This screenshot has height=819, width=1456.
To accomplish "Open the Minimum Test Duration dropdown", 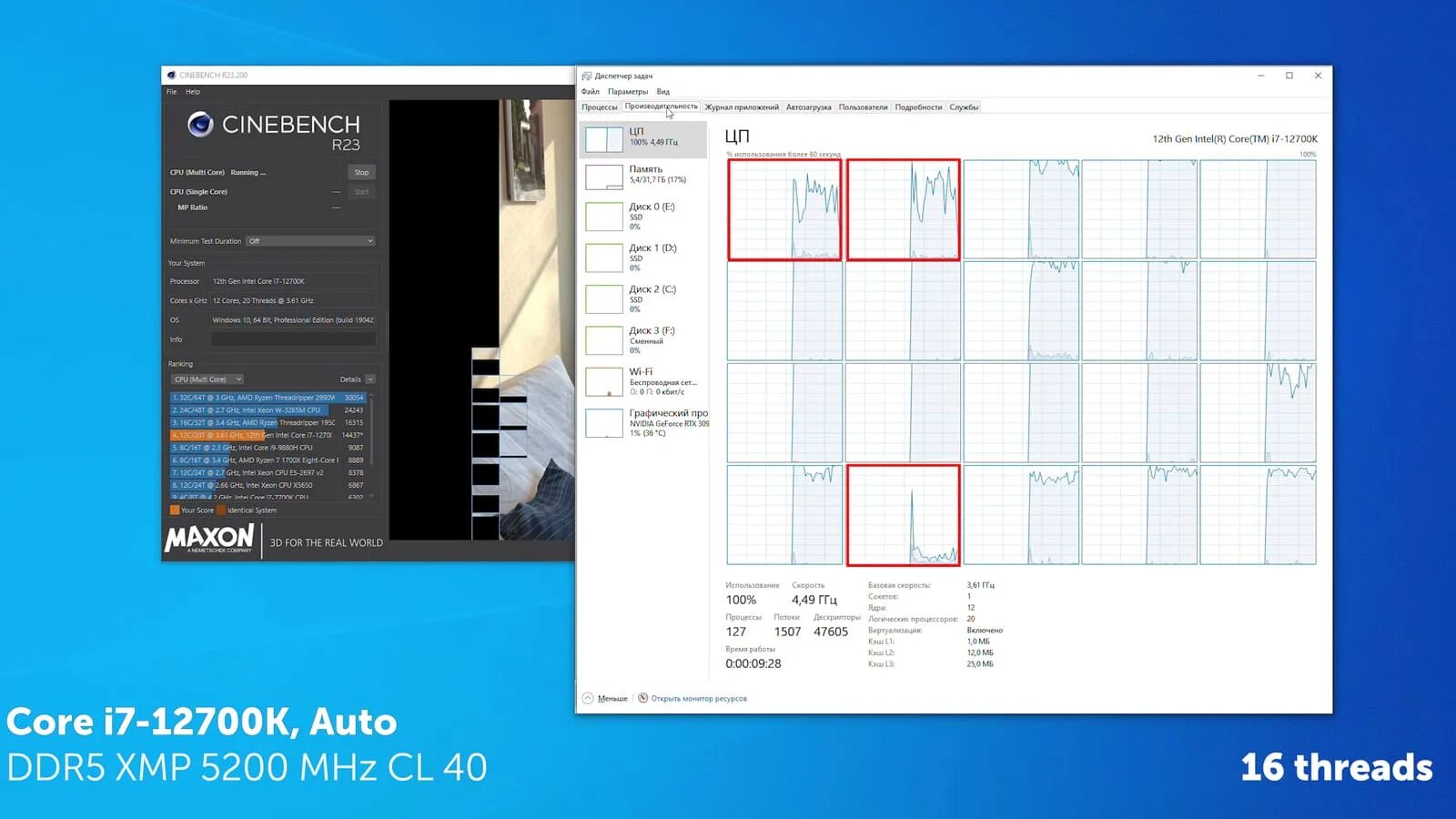I will [x=310, y=241].
